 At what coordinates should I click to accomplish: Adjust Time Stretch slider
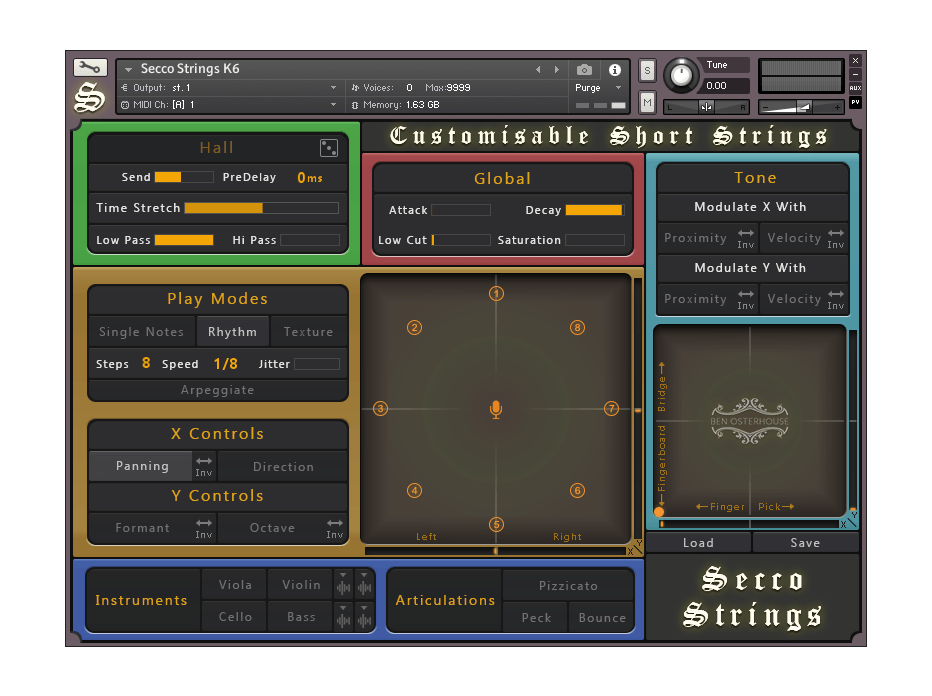[262, 208]
